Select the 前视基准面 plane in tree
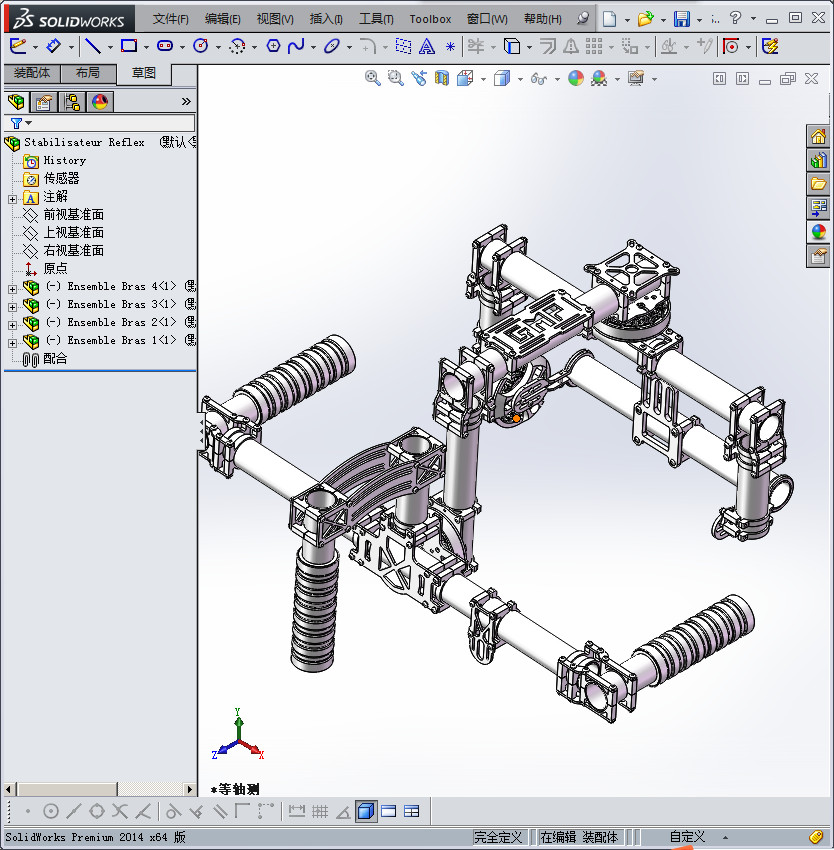Viewport: 834px width, 850px height. [73, 215]
